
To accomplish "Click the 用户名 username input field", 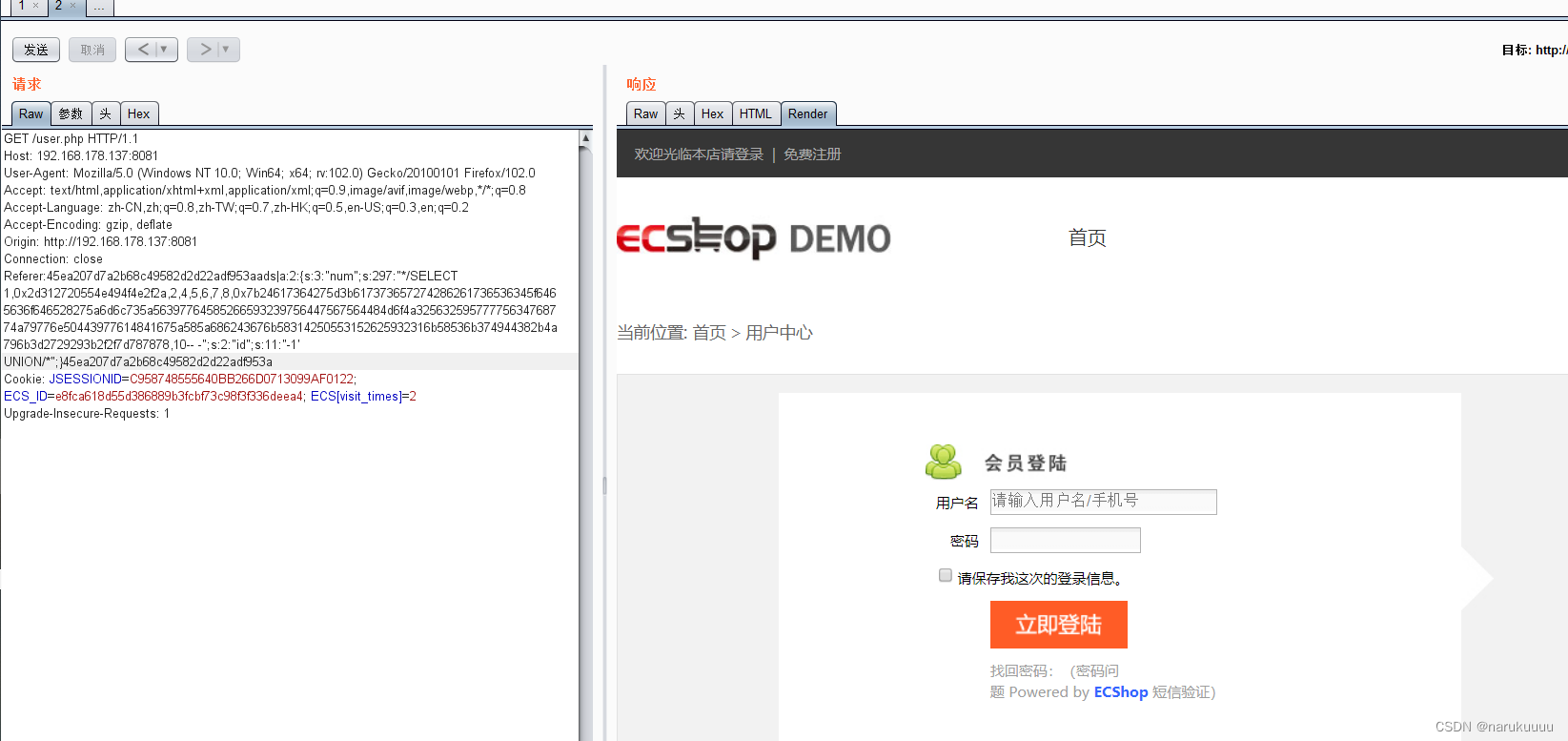I will point(1103,502).
